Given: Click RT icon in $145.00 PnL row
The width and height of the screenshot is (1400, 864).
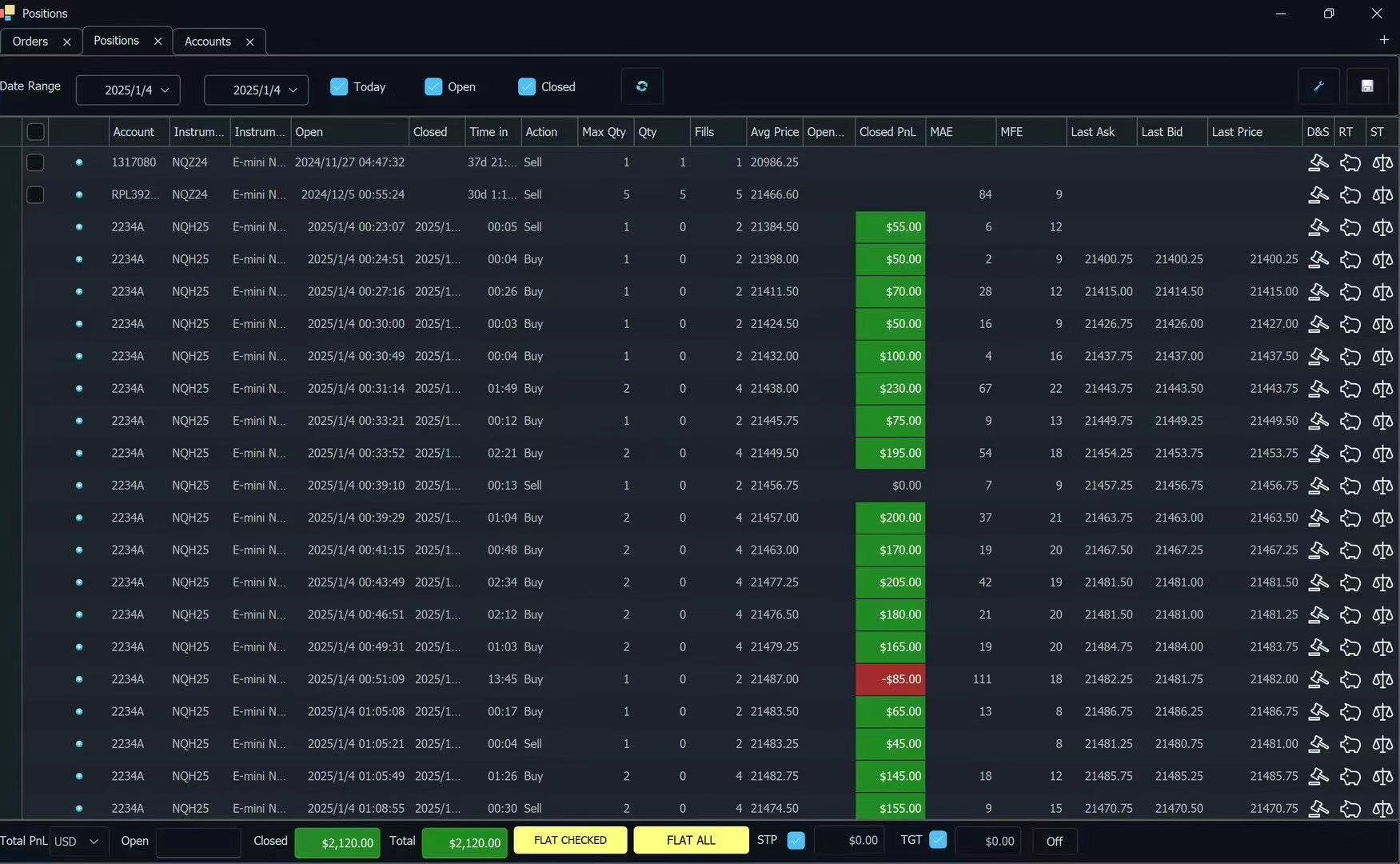Looking at the screenshot, I should coord(1350,777).
